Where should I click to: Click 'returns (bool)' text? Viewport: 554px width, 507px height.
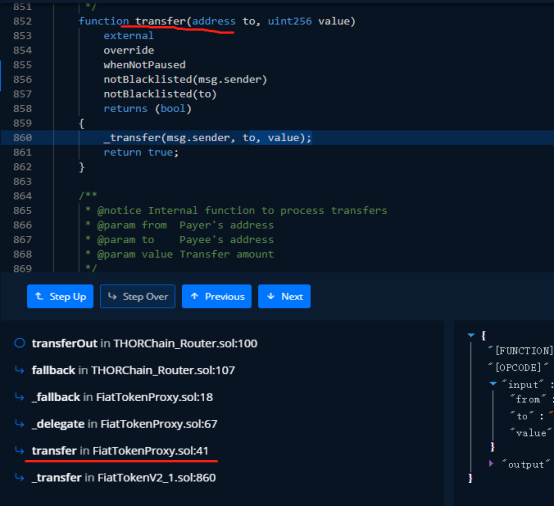pyautogui.click(x=148, y=108)
